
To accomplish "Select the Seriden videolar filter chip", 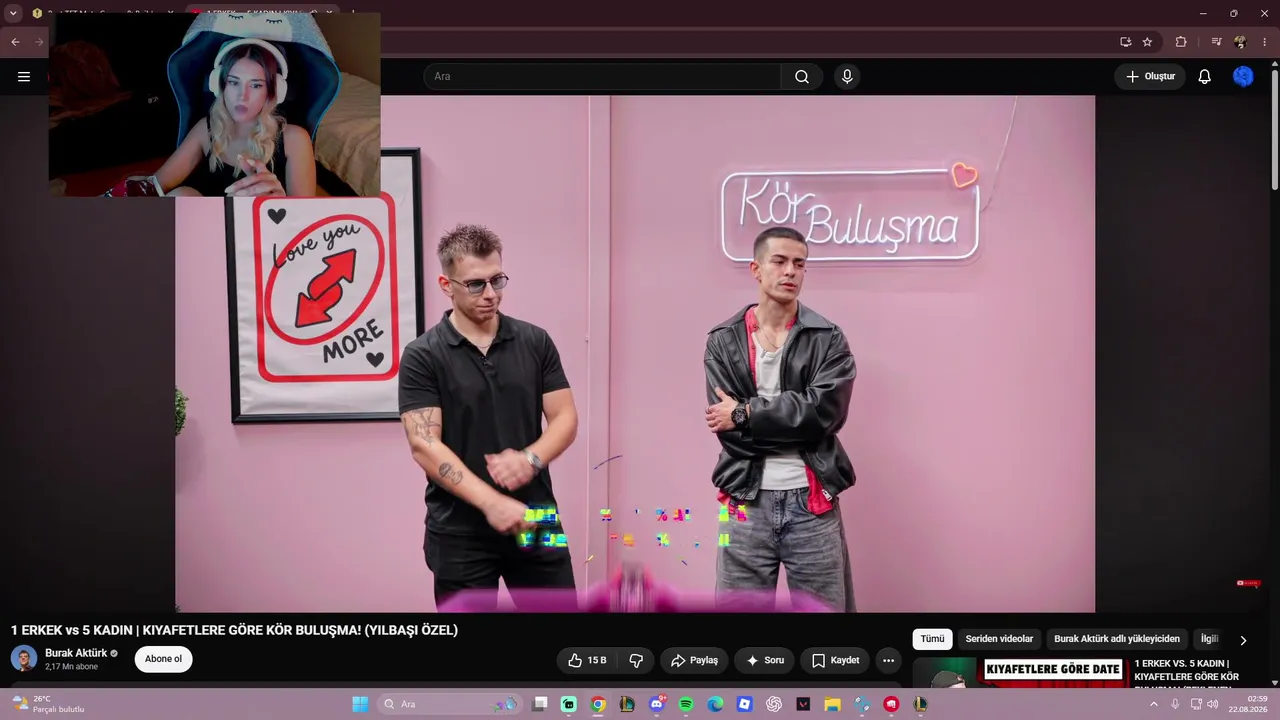I will pyautogui.click(x=999, y=639).
